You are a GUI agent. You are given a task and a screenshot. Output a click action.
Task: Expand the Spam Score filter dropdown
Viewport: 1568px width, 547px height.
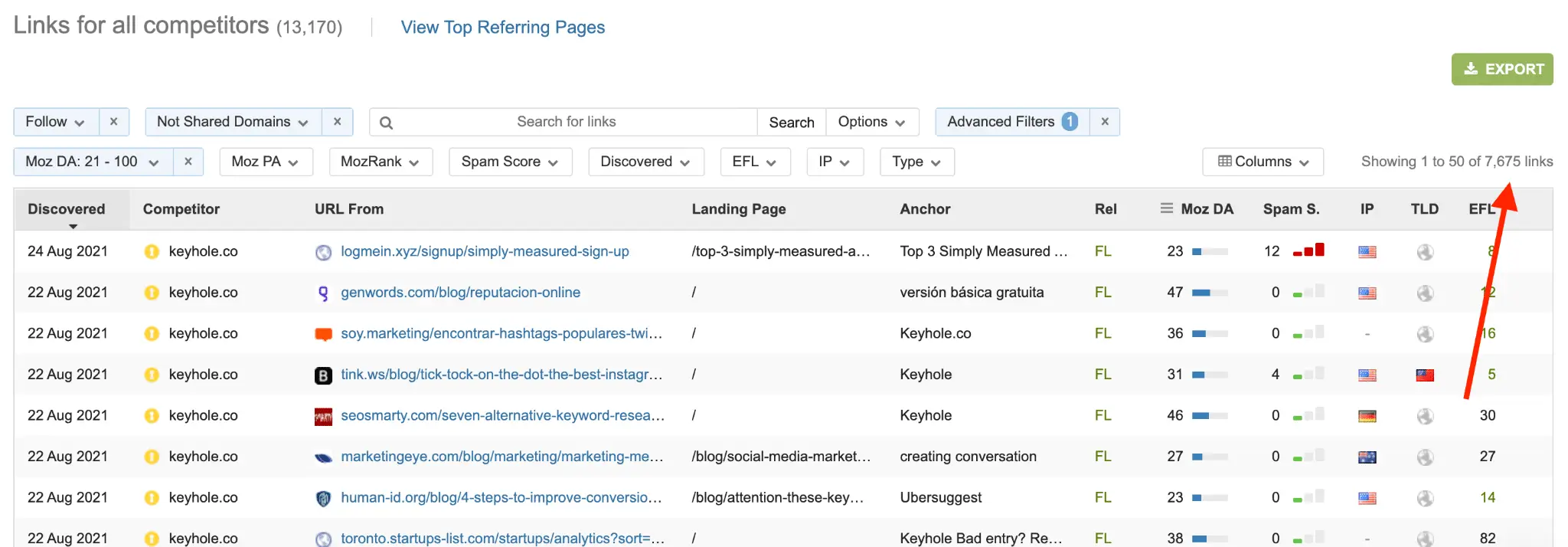(x=510, y=162)
